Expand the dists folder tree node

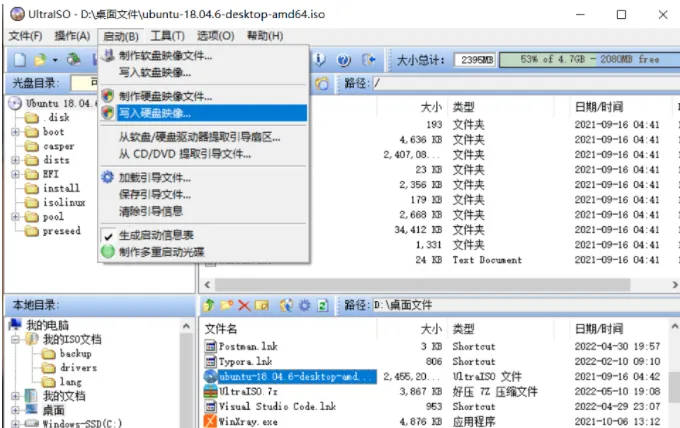(x=16, y=160)
